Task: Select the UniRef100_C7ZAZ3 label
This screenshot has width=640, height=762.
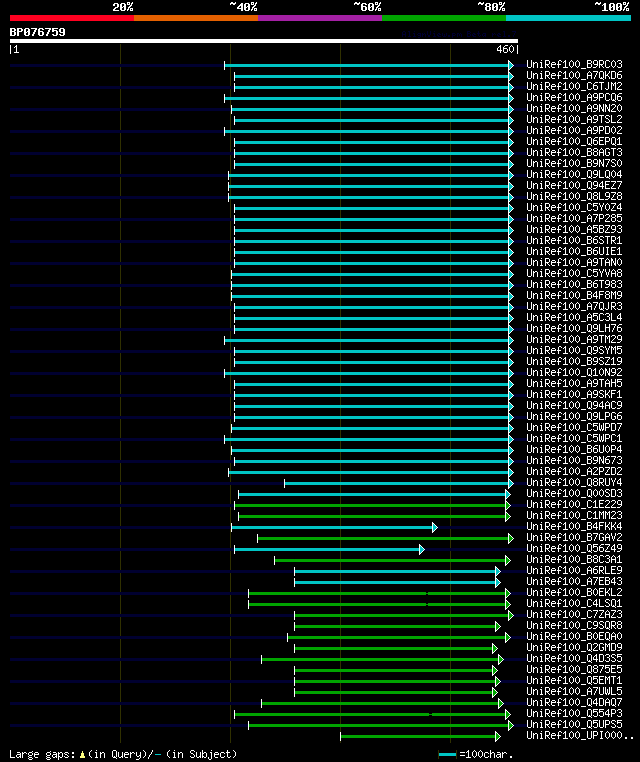Action: [574, 614]
